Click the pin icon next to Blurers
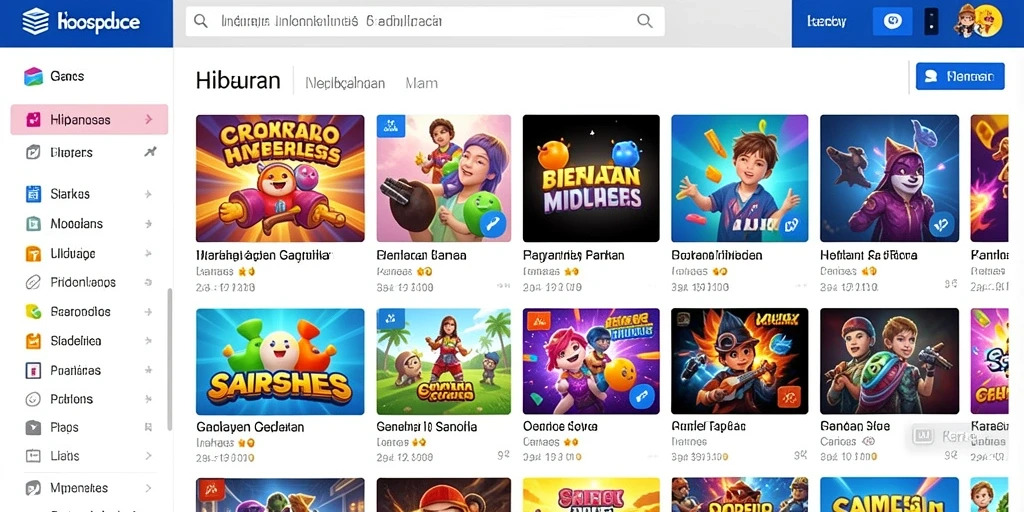1024x512 pixels. point(150,152)
